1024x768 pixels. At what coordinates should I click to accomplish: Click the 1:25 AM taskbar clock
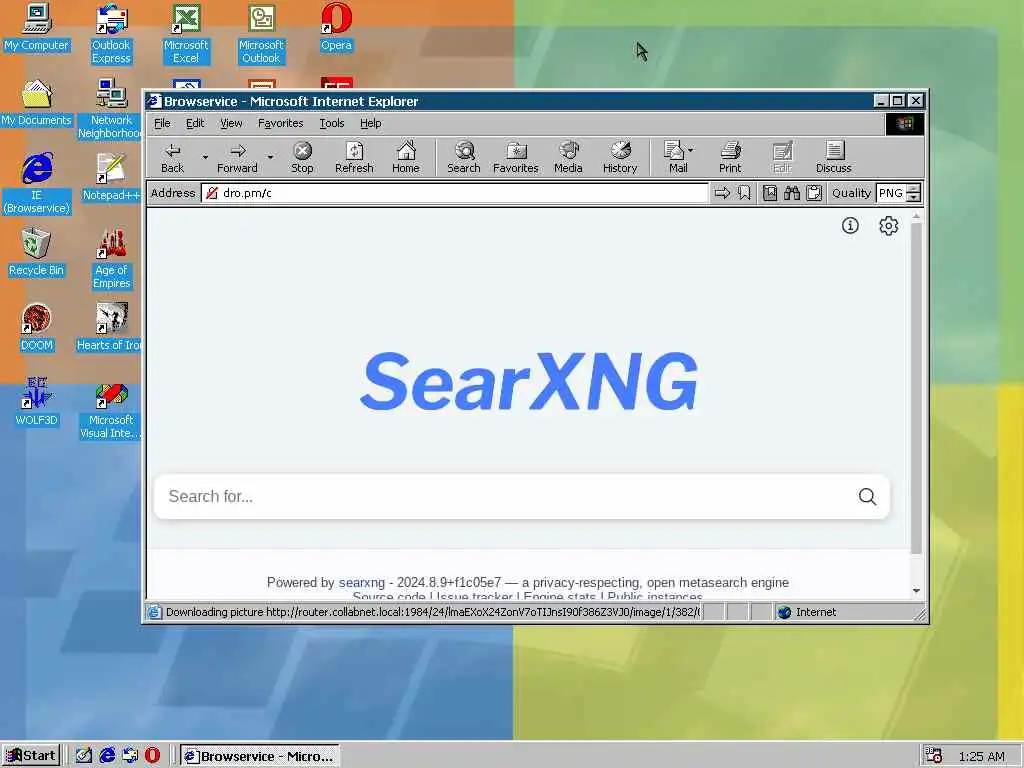(x=982, y=756)
